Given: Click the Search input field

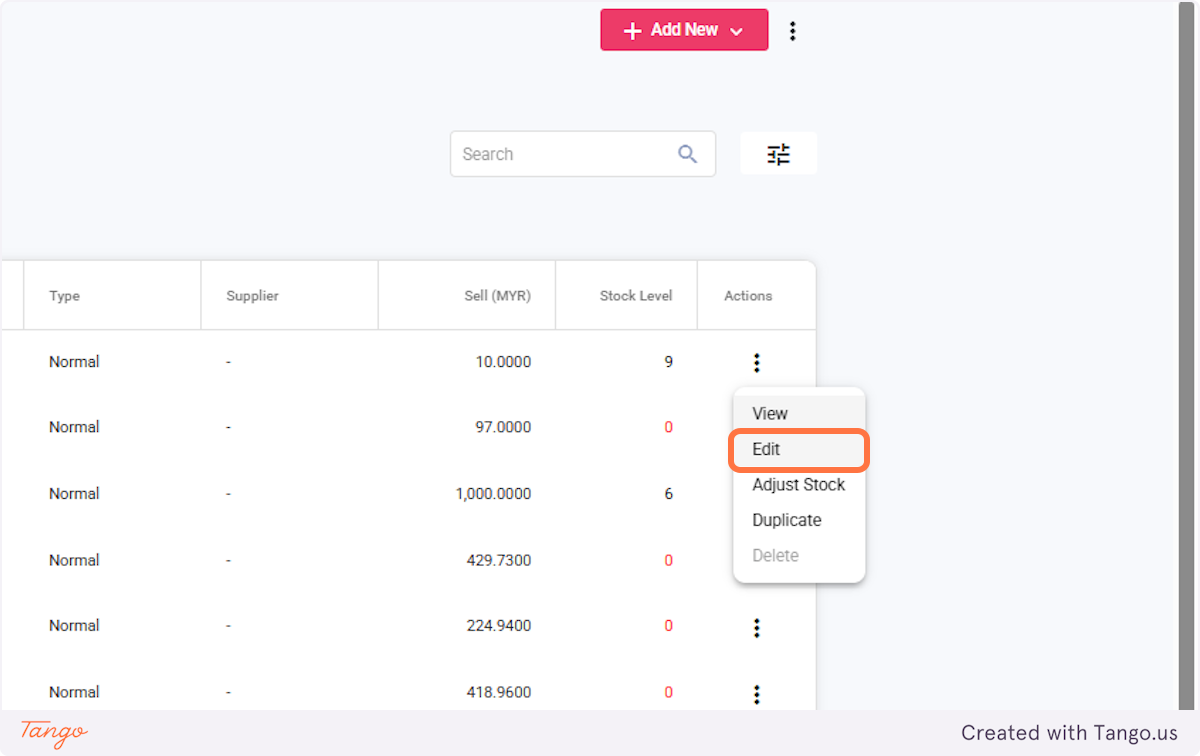Looking at the screenshot, I should click(x=583, y=154).
